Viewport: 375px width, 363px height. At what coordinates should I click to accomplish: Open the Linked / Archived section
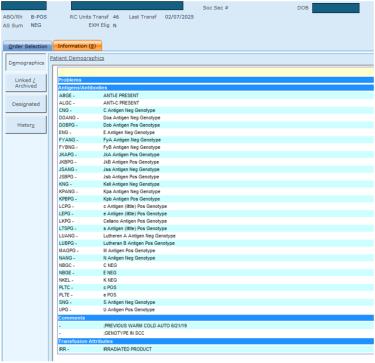pos(26,83)
